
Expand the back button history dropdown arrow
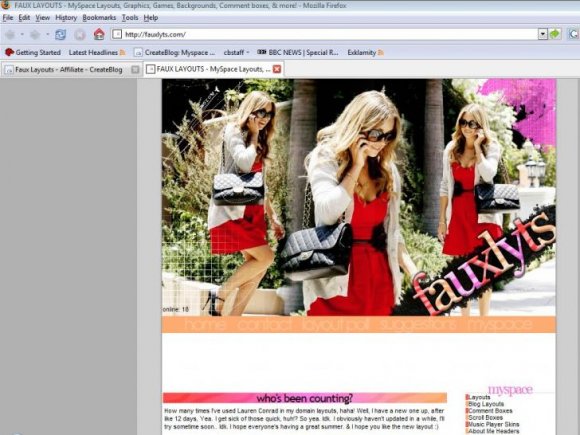coord(22,35)
